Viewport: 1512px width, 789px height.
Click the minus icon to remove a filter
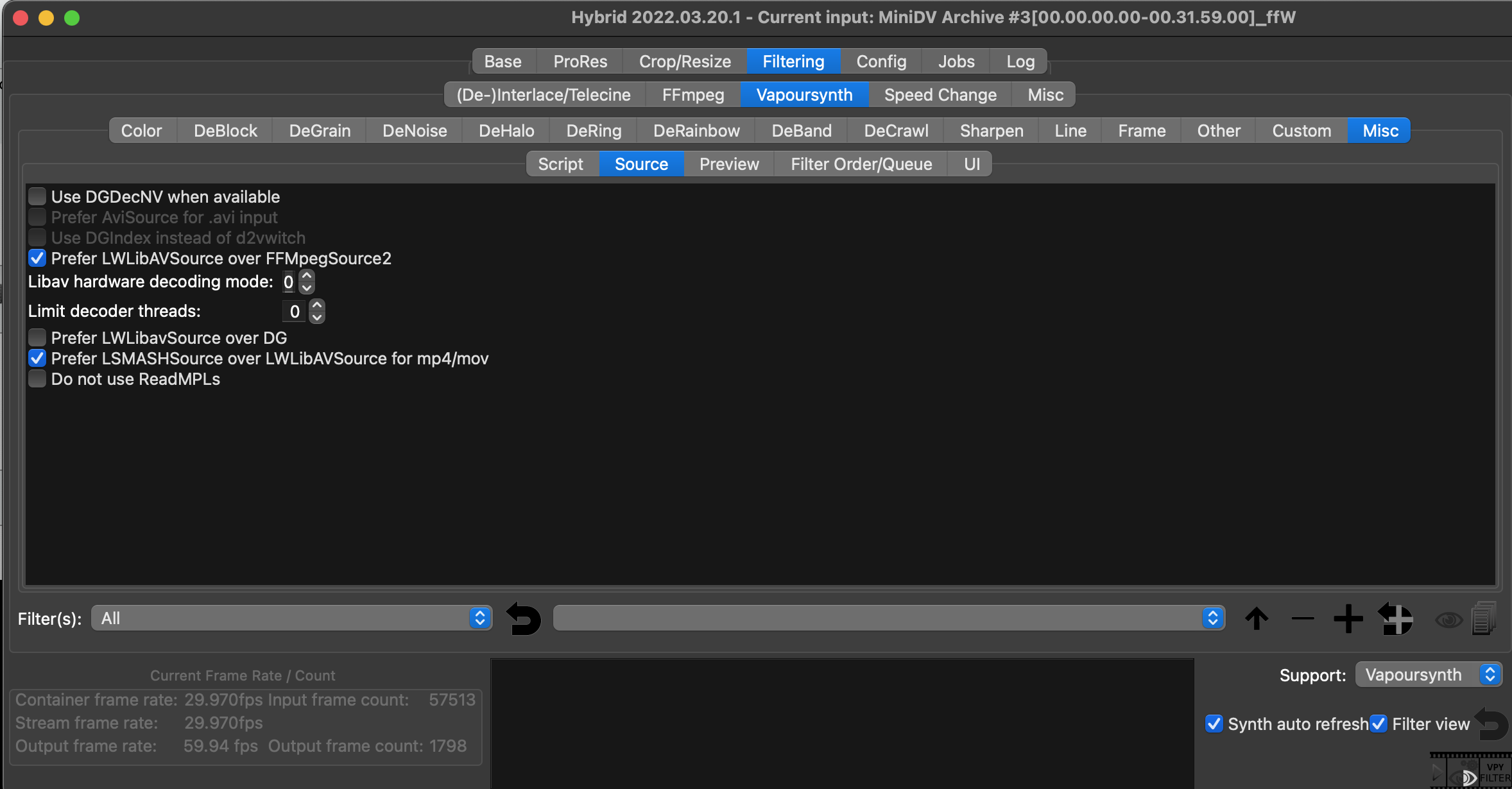click(x=1302, y=619)
